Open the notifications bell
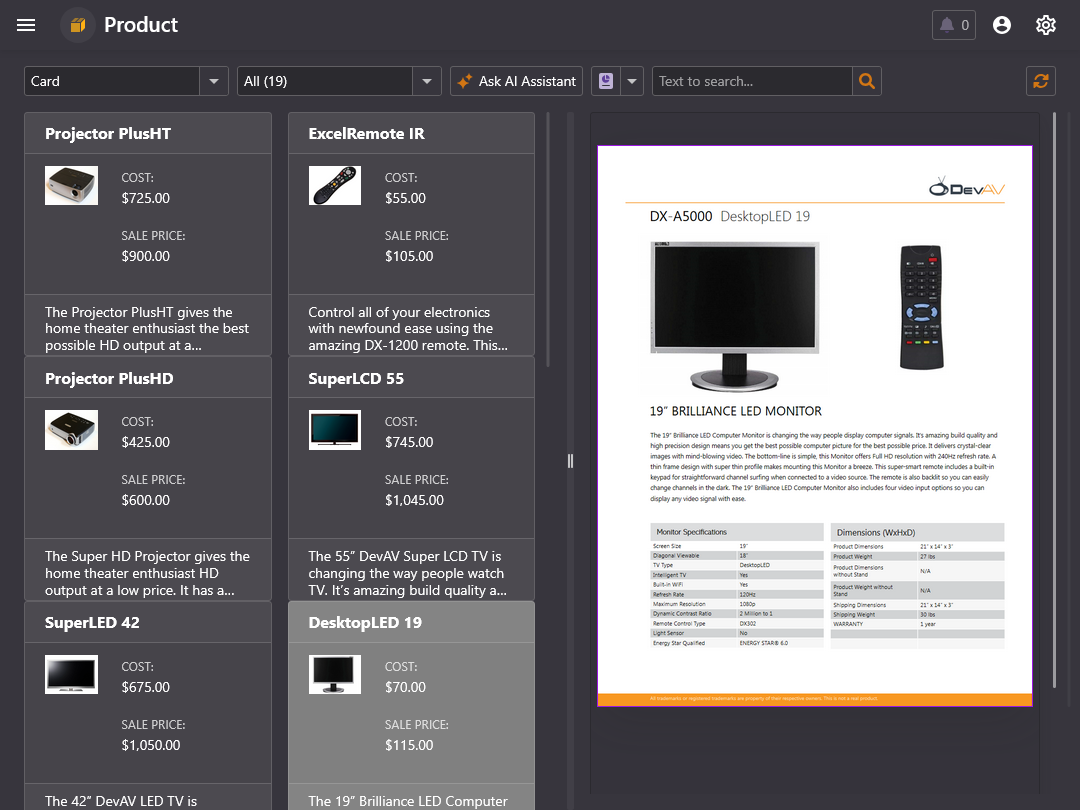 [x=953, y=25]
